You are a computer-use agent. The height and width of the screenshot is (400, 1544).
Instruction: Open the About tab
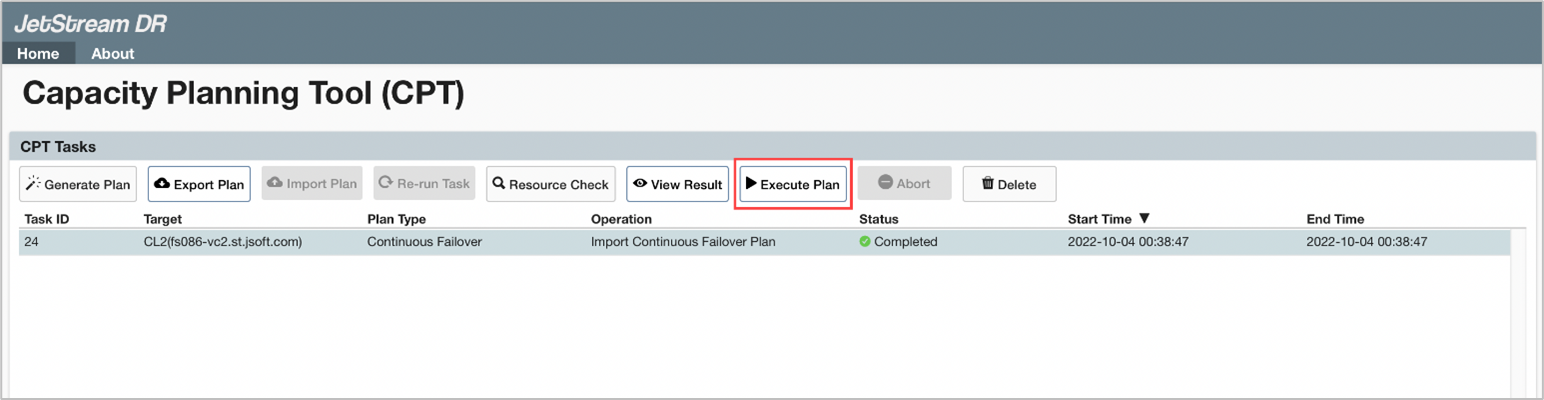pos(113,53)
